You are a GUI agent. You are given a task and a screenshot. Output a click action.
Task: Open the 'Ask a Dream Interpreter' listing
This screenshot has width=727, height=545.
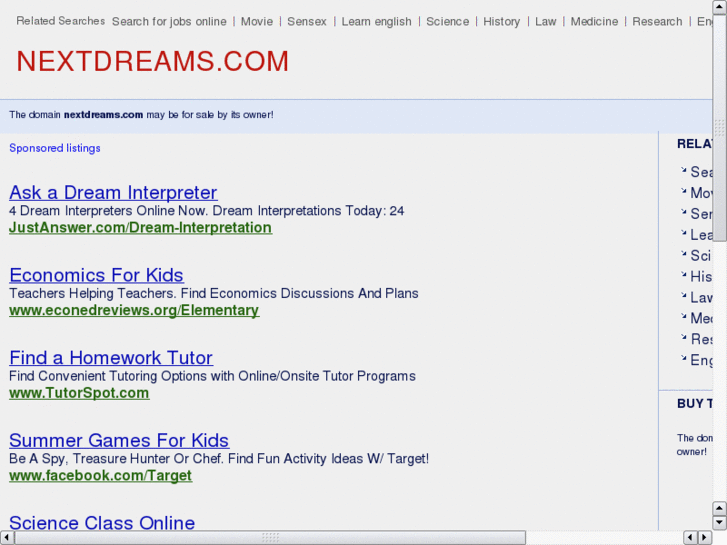[113, 192]
